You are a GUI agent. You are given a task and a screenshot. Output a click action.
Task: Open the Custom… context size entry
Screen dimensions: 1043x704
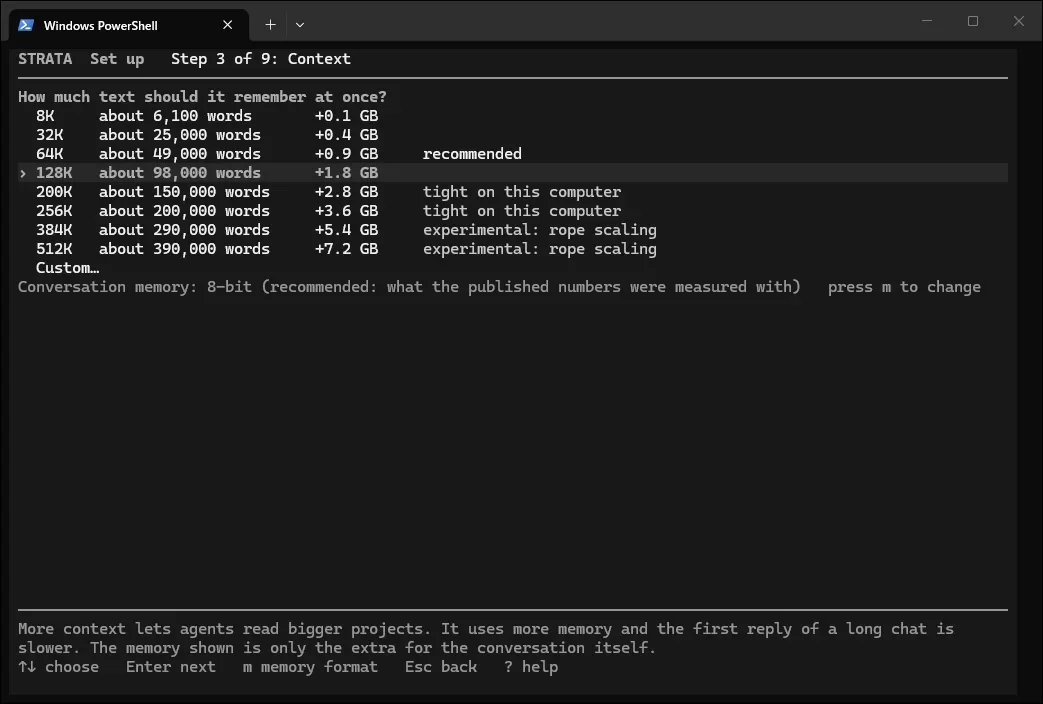(x=68, y=268)
